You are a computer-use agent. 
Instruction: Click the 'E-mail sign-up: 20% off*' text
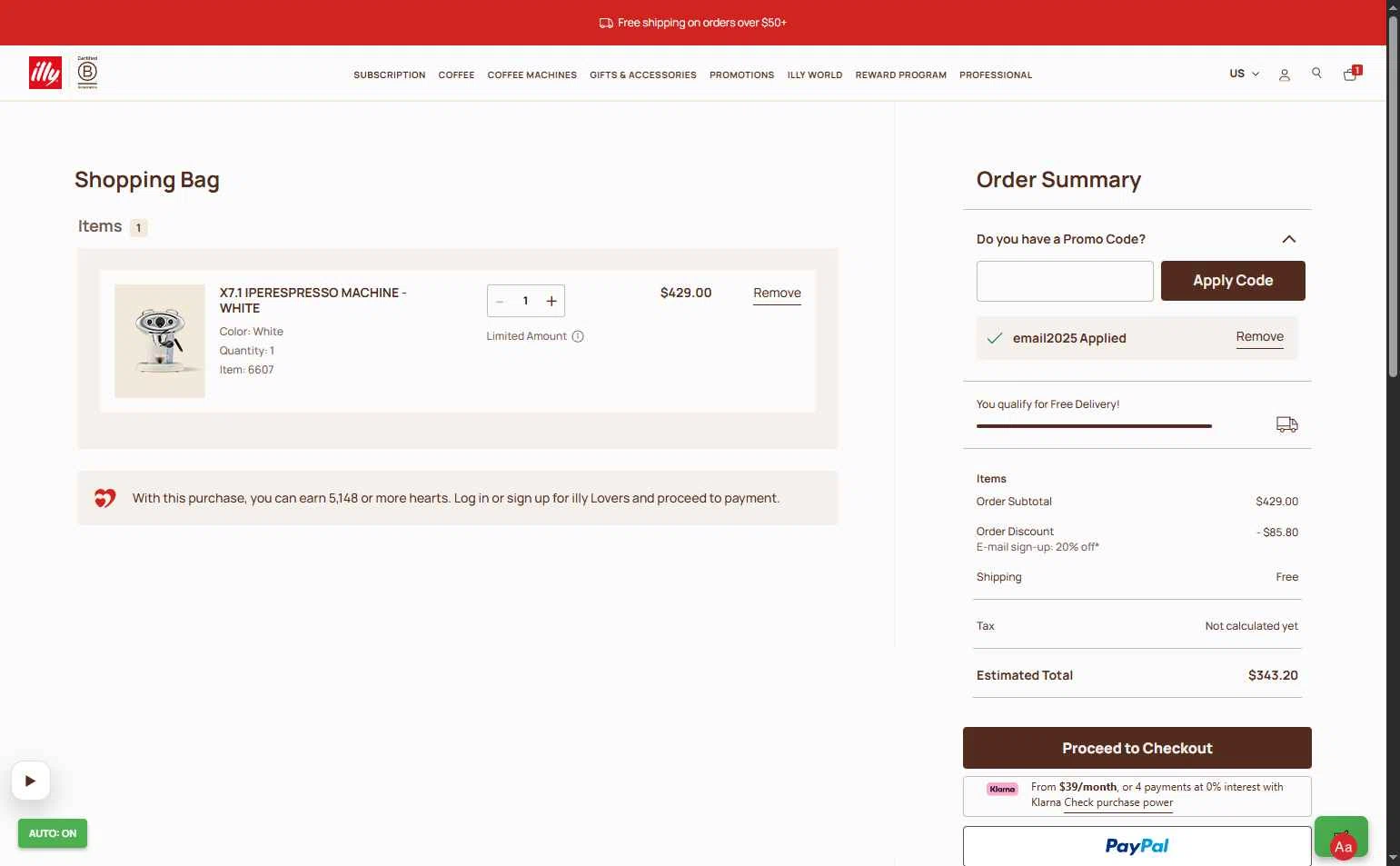click(1038, 547)
